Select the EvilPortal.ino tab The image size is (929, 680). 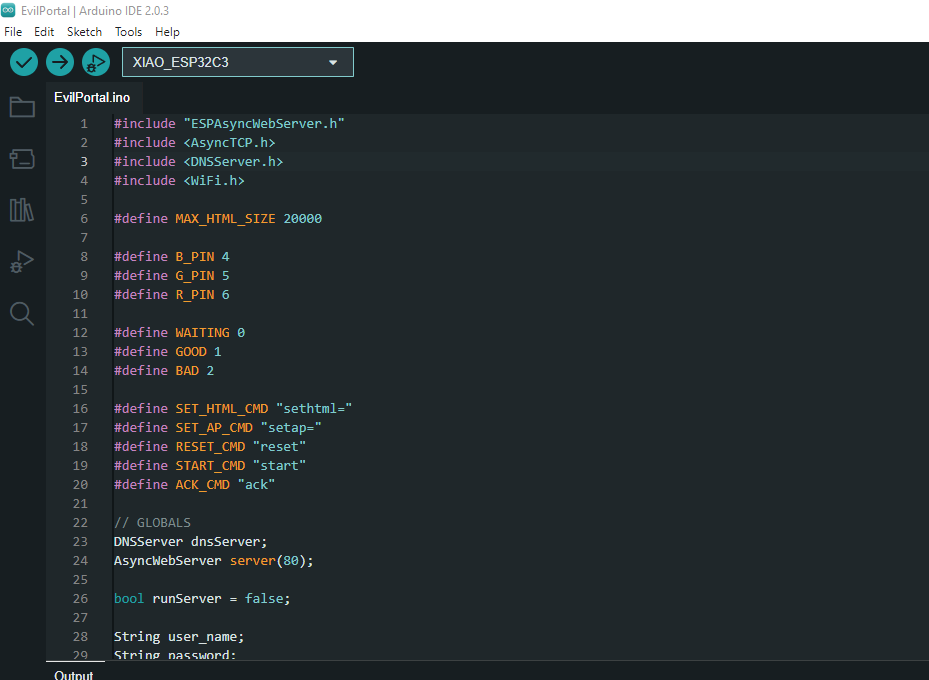coord(92,98)
